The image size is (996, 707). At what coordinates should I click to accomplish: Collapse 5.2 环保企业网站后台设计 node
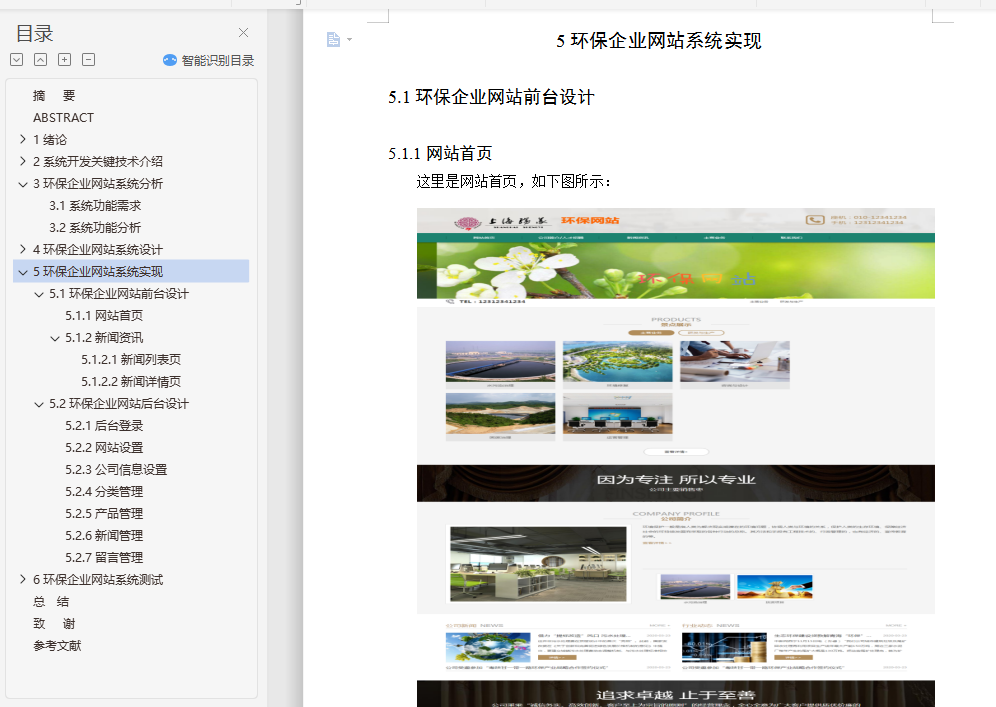click(39, 404)
